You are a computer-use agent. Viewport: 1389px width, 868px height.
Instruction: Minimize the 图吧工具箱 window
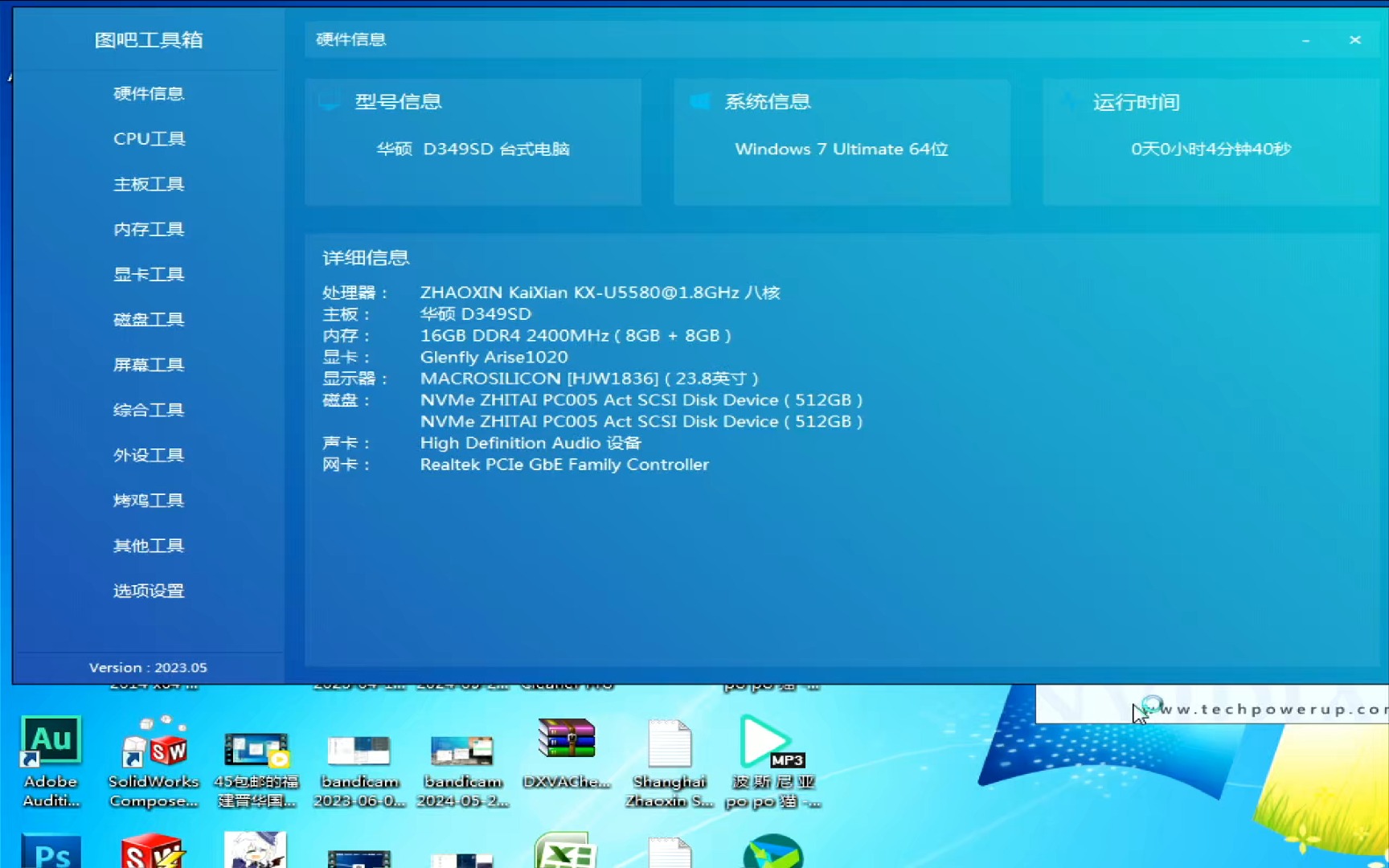[x=1306, y=40]
